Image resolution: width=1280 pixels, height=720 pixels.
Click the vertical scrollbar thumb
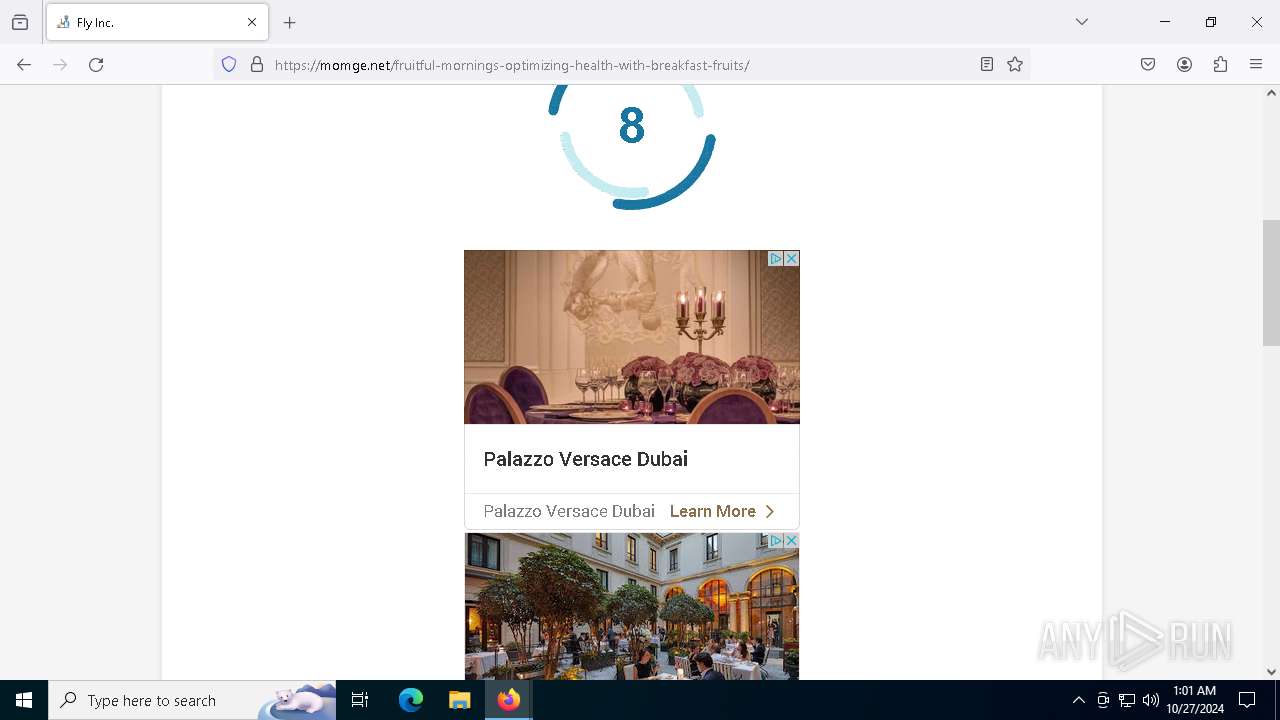click(x=1271, y=283)
